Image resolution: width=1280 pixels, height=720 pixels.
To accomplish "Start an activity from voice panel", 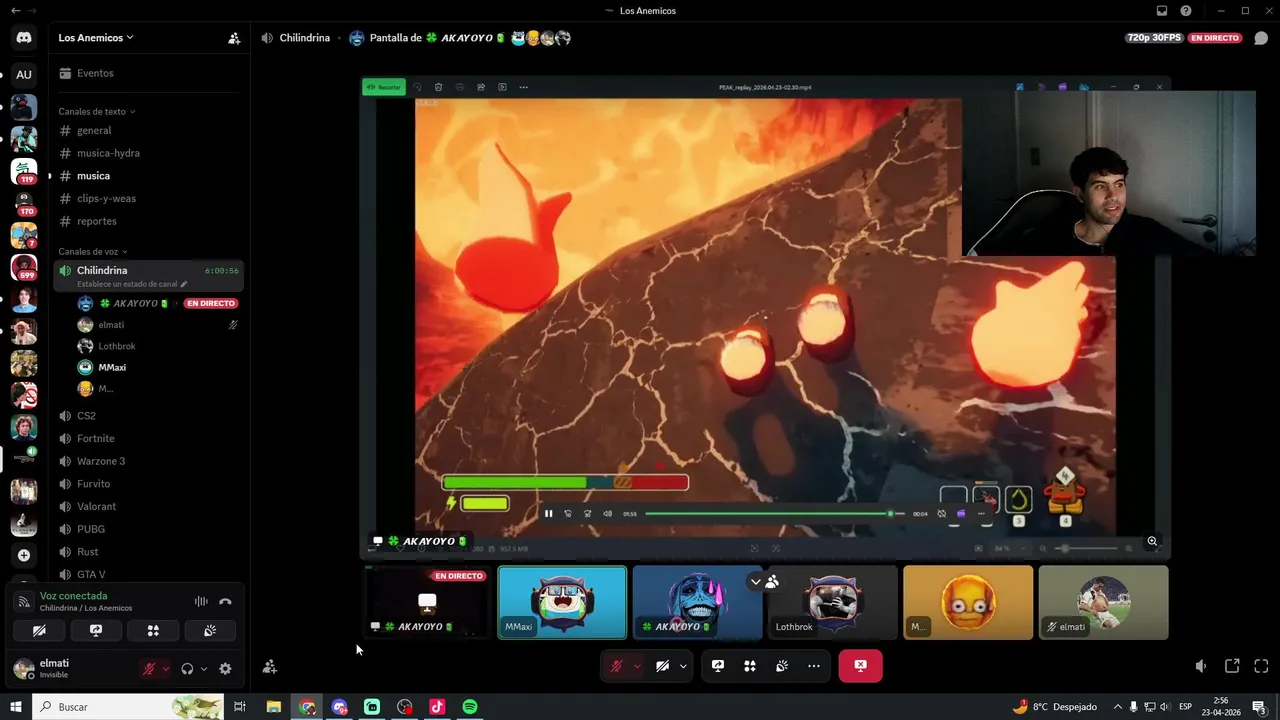I will pyautogui.click(x=153, y=631).
